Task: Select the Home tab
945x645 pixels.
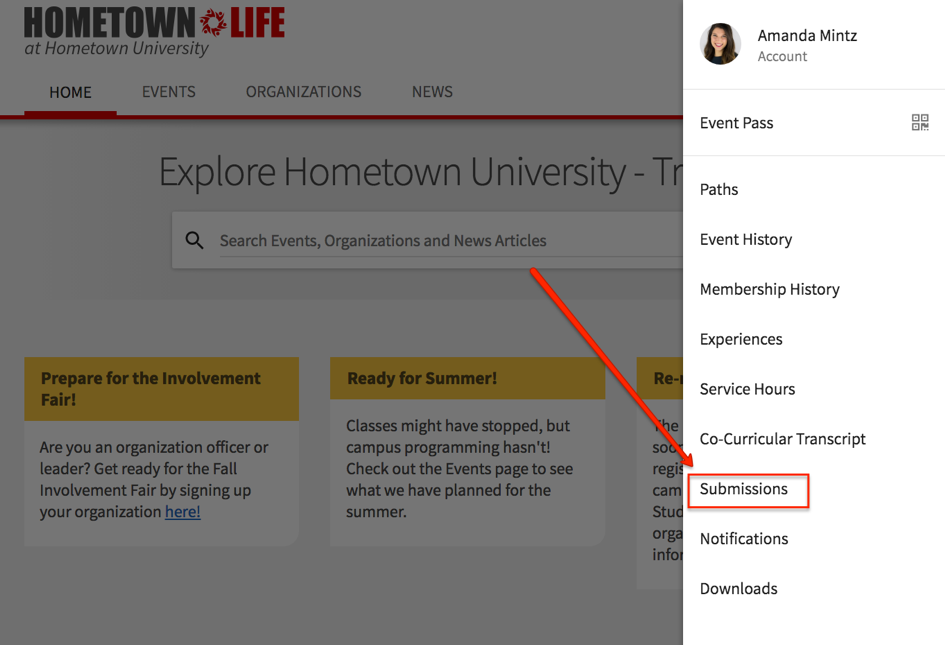Action: coord(70,92)
